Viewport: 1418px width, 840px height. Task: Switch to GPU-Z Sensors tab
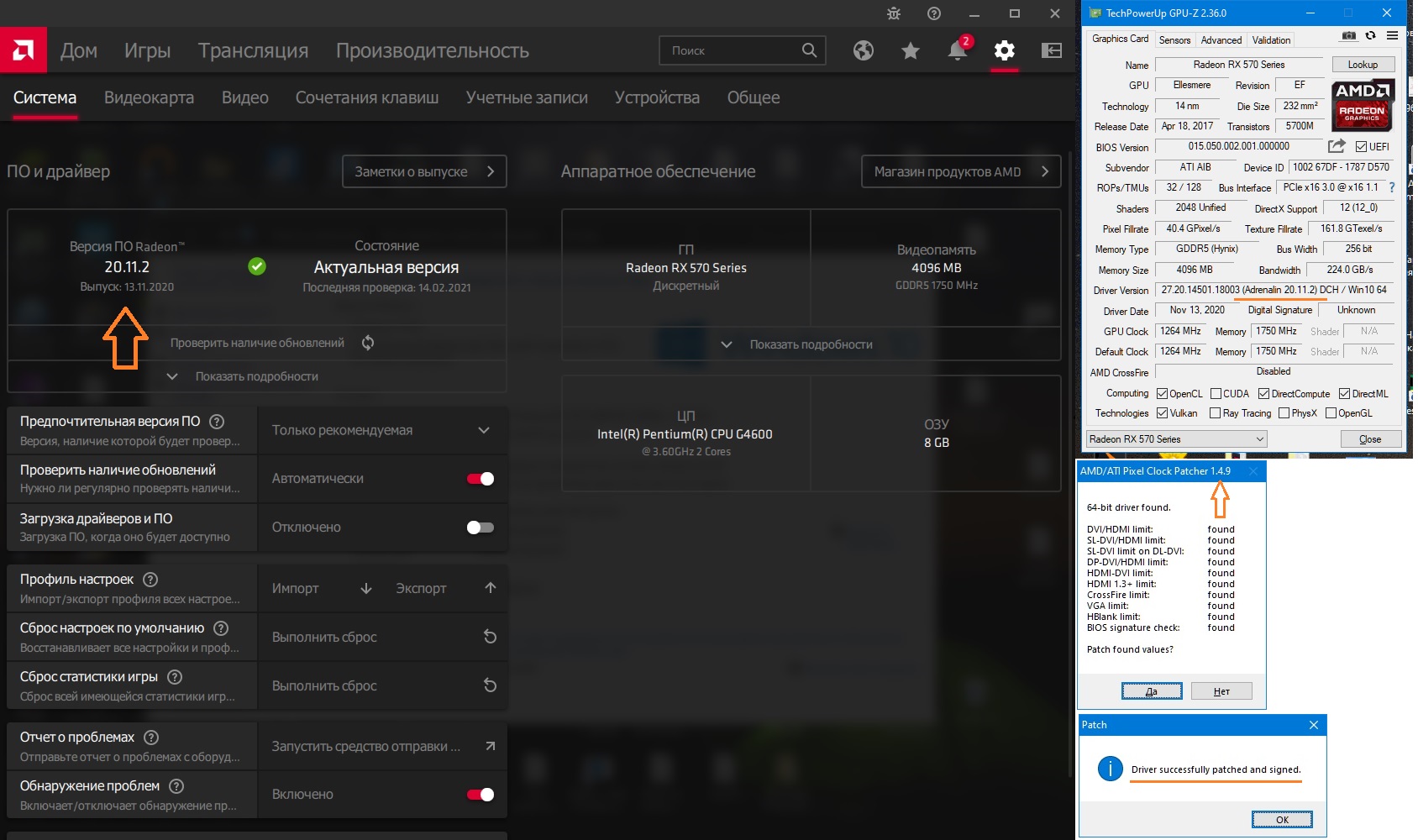(1174, 40)
